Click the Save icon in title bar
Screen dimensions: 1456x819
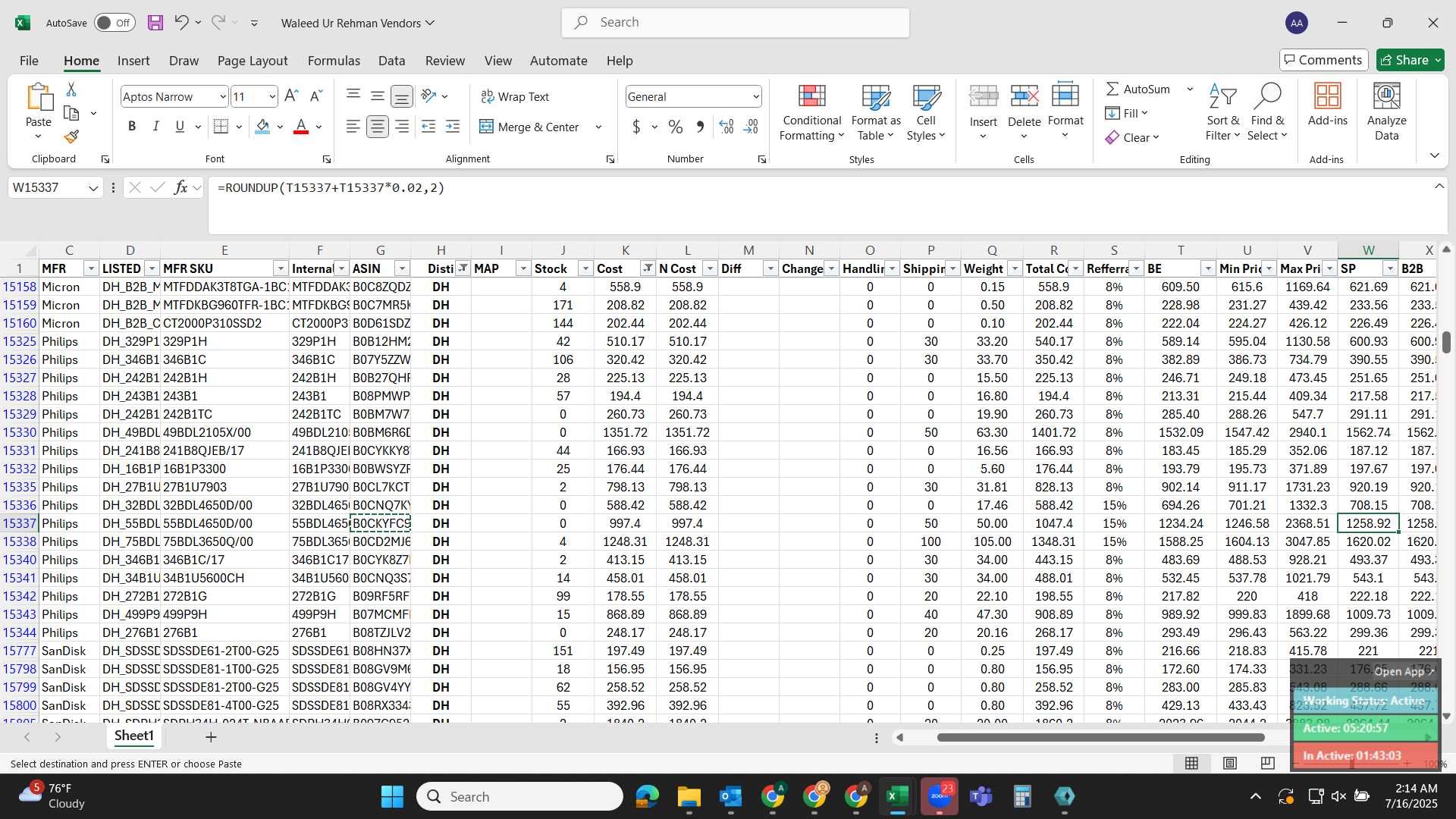click(155, 23)
